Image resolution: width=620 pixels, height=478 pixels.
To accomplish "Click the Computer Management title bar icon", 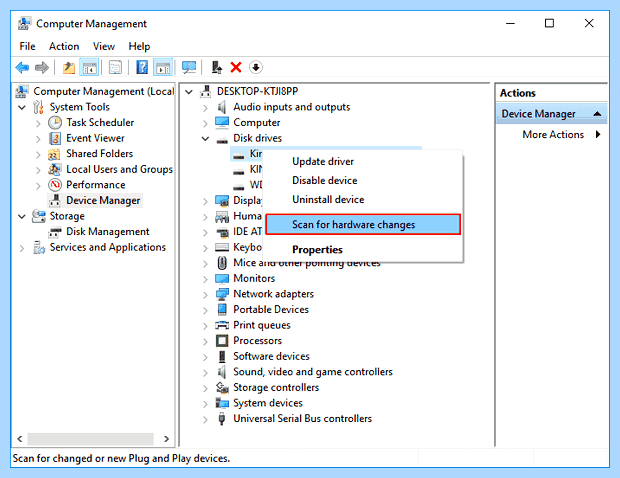I will click(24, 24).
